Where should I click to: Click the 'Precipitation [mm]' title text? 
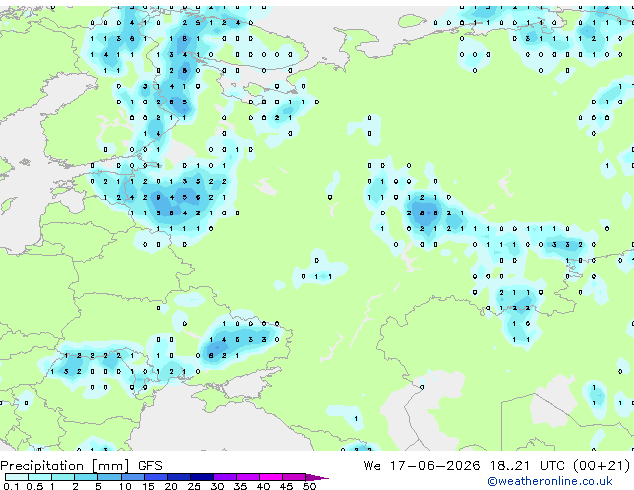click(65, 466)
